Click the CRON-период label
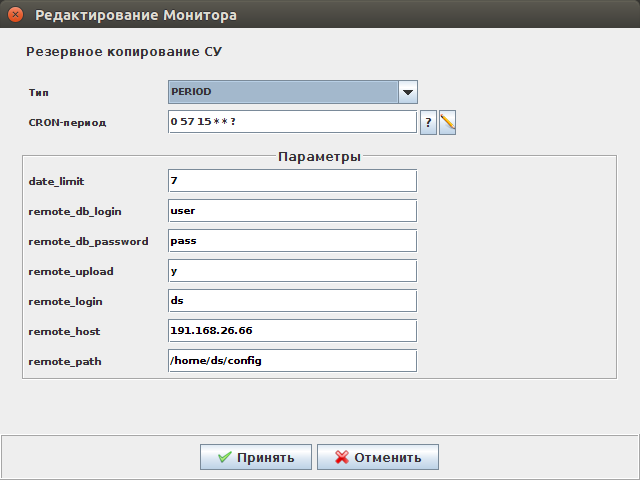This screenshot has width=640, height=480. (67, 123)
